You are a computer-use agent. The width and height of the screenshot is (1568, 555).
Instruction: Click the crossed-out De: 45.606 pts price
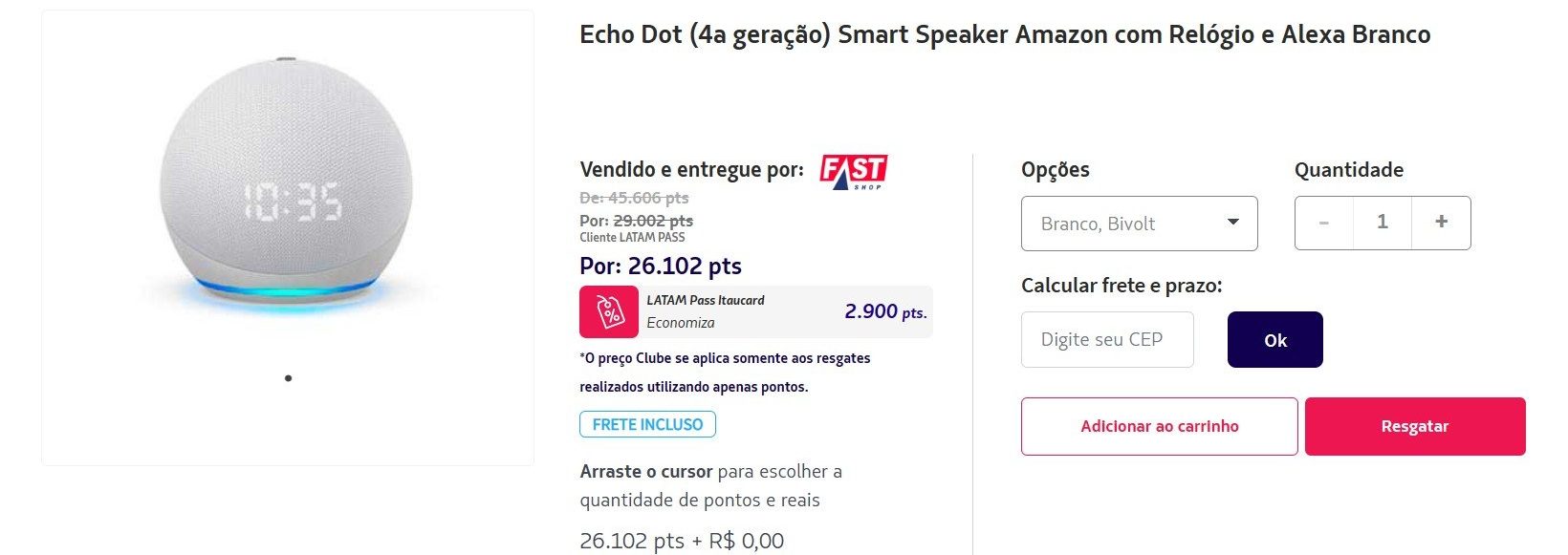pos(634,198)
